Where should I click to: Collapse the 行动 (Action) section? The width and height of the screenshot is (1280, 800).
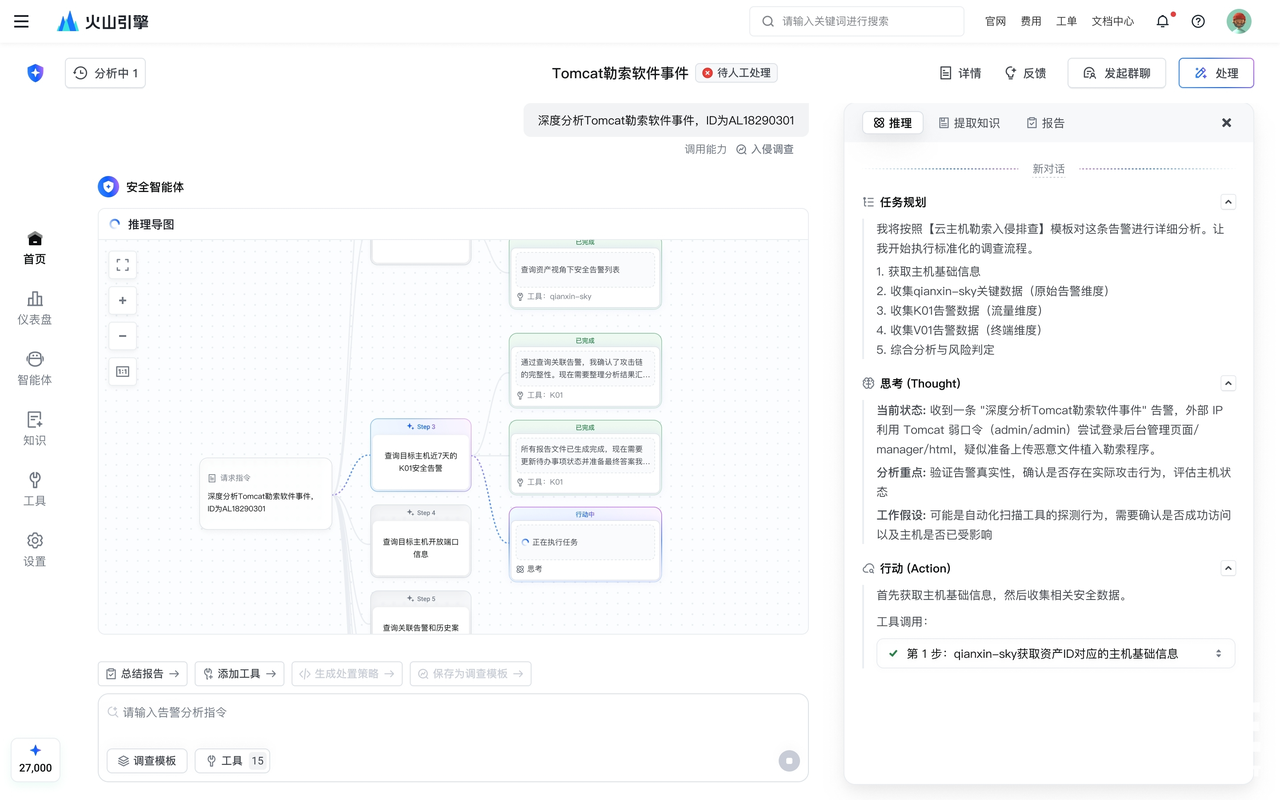pyautogui.click(x=1228, y=568)
